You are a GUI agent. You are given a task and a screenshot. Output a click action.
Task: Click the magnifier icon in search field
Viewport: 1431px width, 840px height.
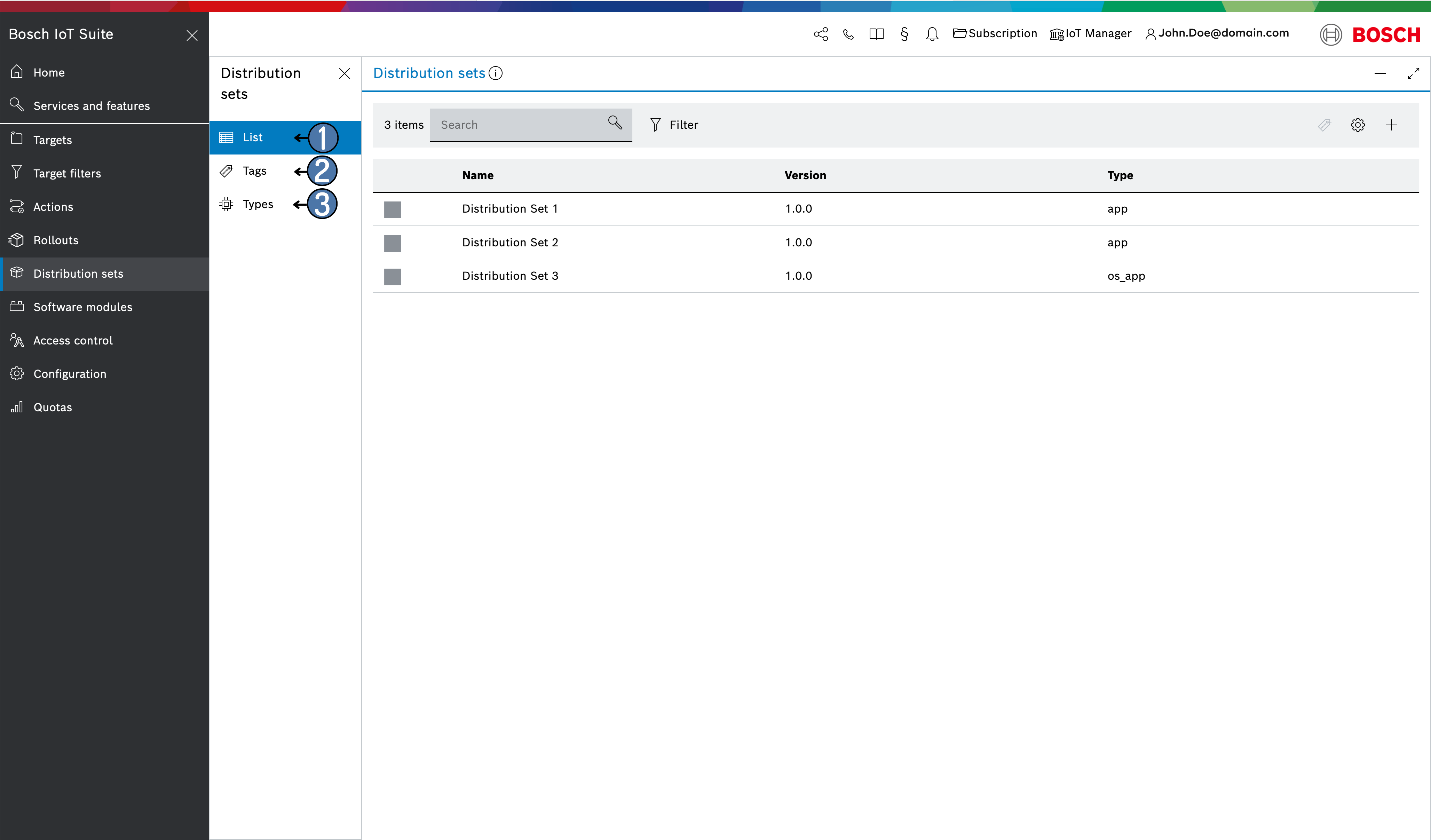point(615,123)
